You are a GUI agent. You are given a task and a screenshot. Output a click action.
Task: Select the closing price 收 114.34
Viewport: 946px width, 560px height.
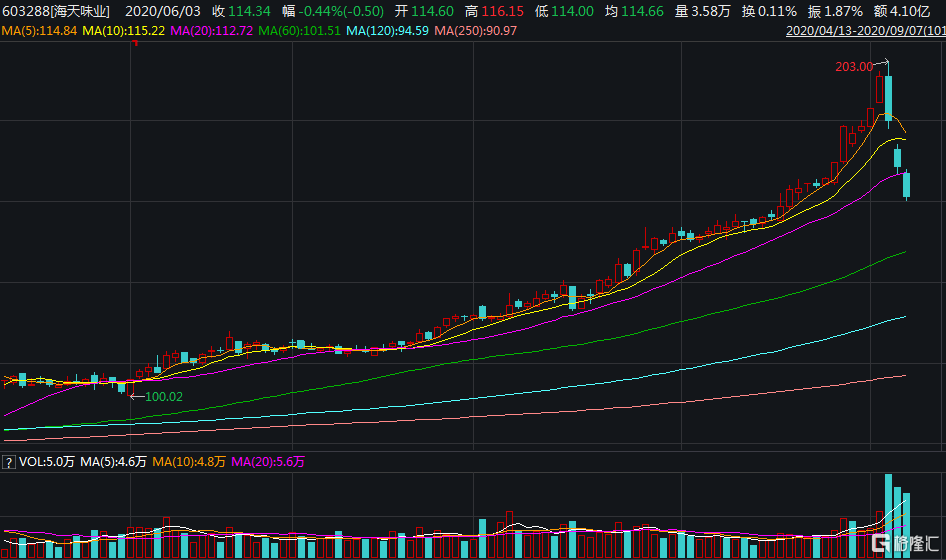(241, 11)
